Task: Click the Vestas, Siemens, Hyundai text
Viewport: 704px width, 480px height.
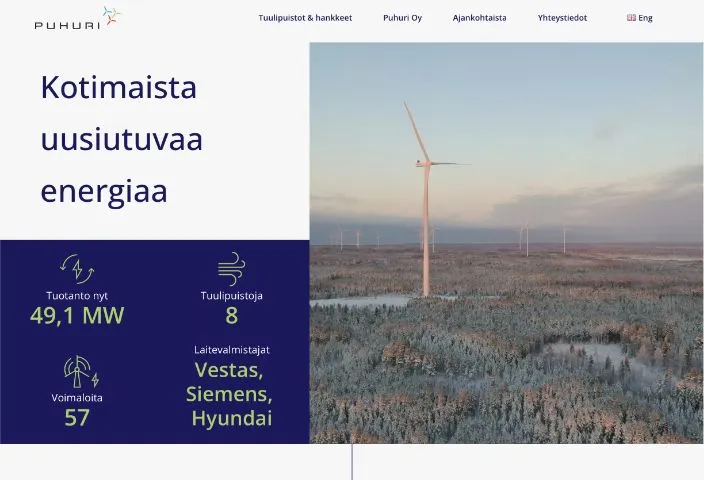Action: coord(229,394)
